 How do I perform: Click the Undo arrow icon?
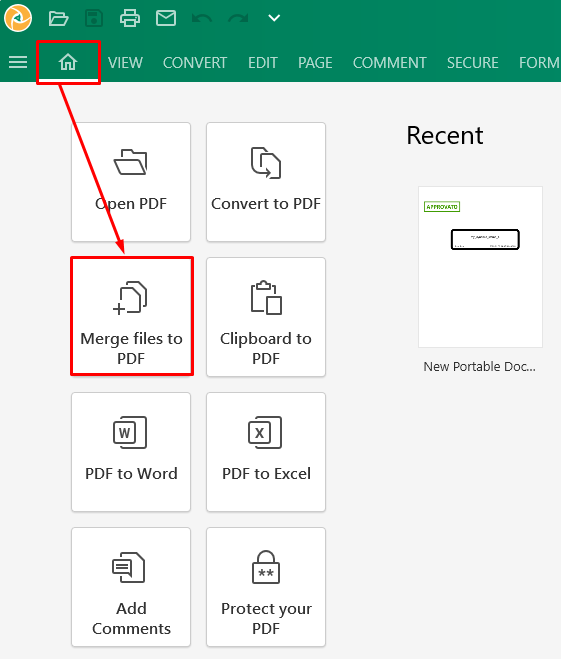pyautogui.click(x=202, y=18)
